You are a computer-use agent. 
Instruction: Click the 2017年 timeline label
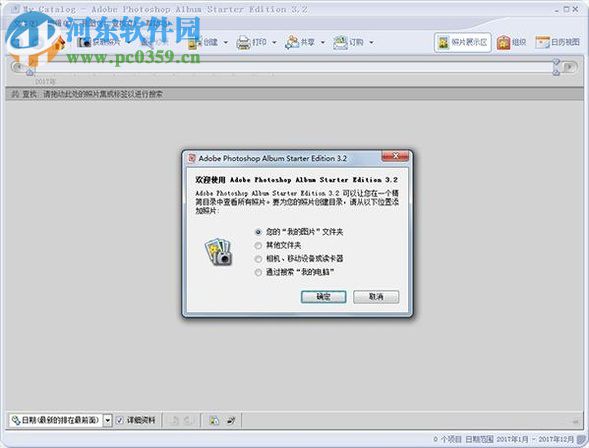45,81
